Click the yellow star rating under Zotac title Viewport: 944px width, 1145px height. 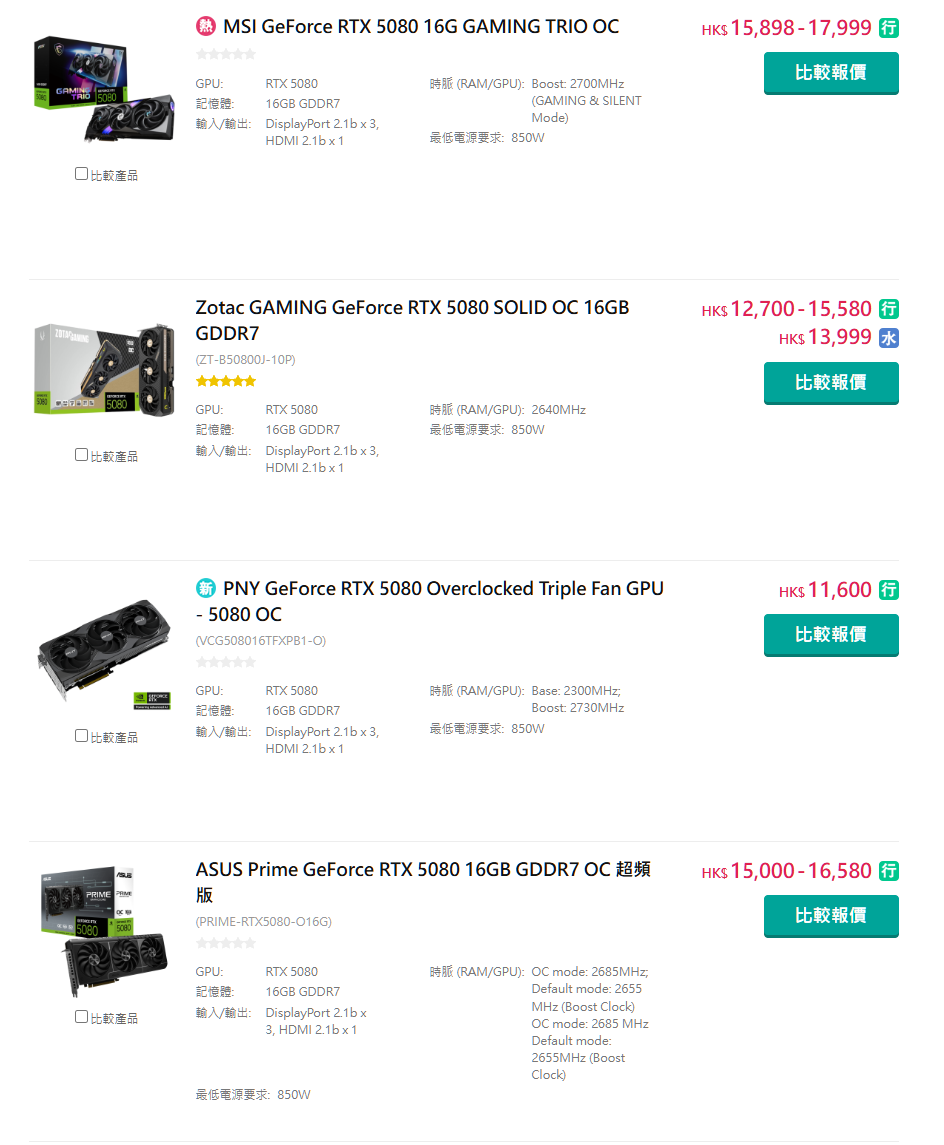point(226,380)
